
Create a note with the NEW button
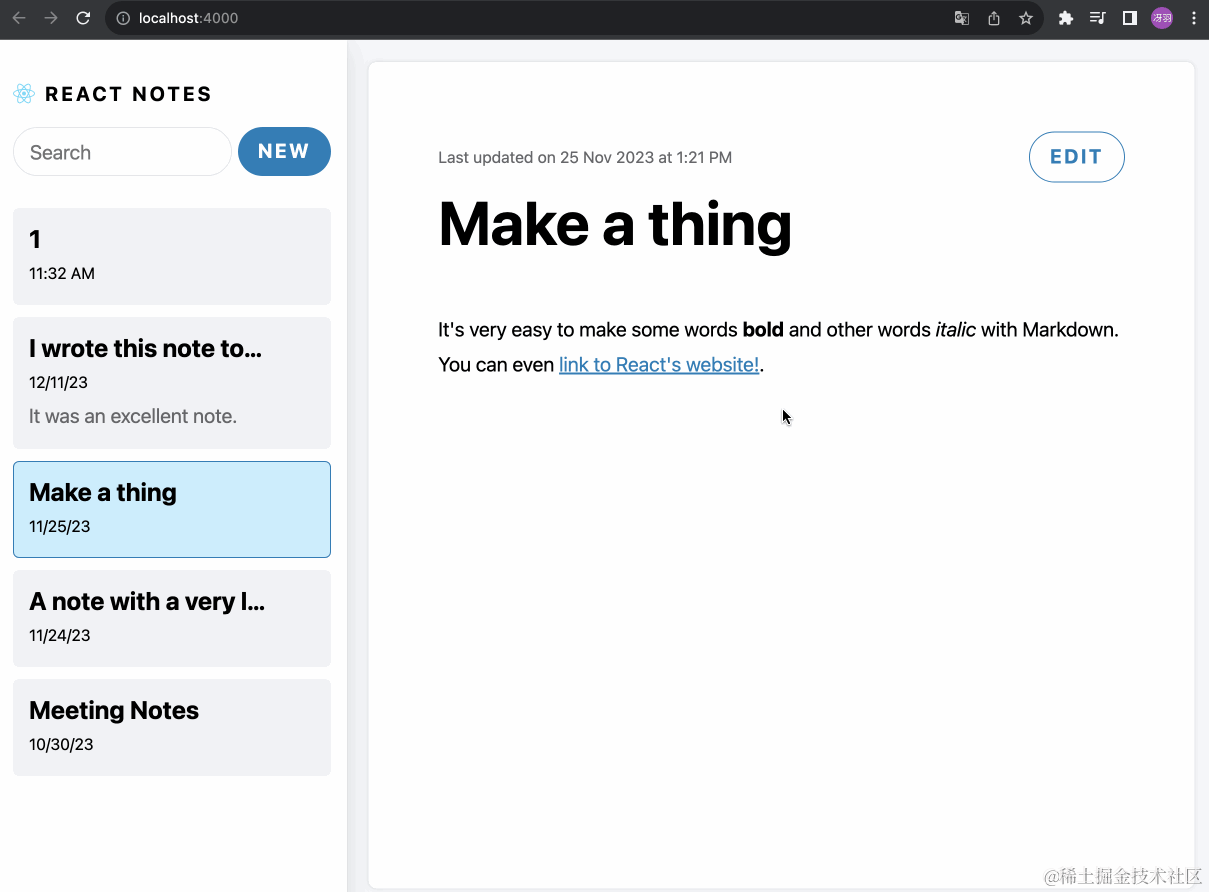point(284,151)
